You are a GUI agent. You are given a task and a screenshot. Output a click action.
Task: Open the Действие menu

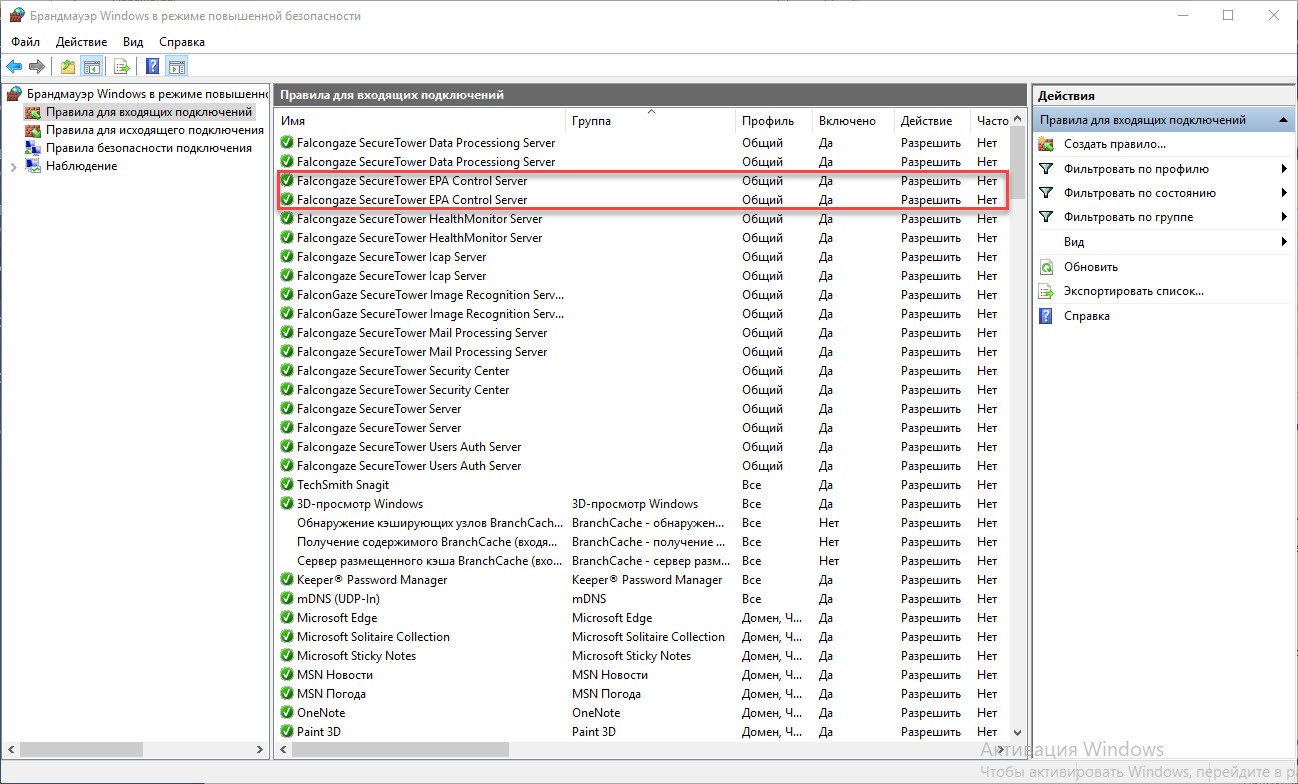click(82, 42)
